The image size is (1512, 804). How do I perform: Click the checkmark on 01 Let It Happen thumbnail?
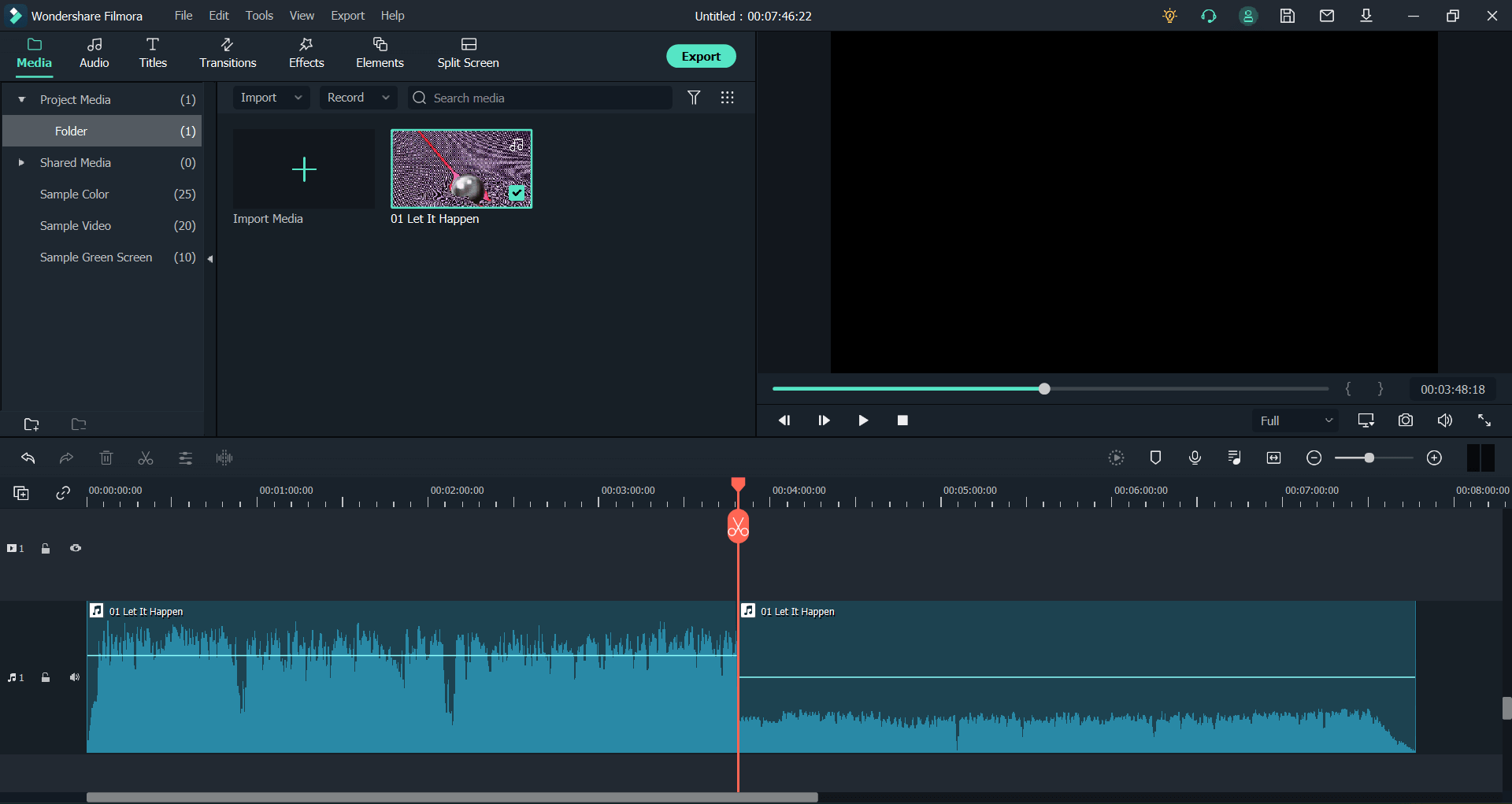pos(517,192)
